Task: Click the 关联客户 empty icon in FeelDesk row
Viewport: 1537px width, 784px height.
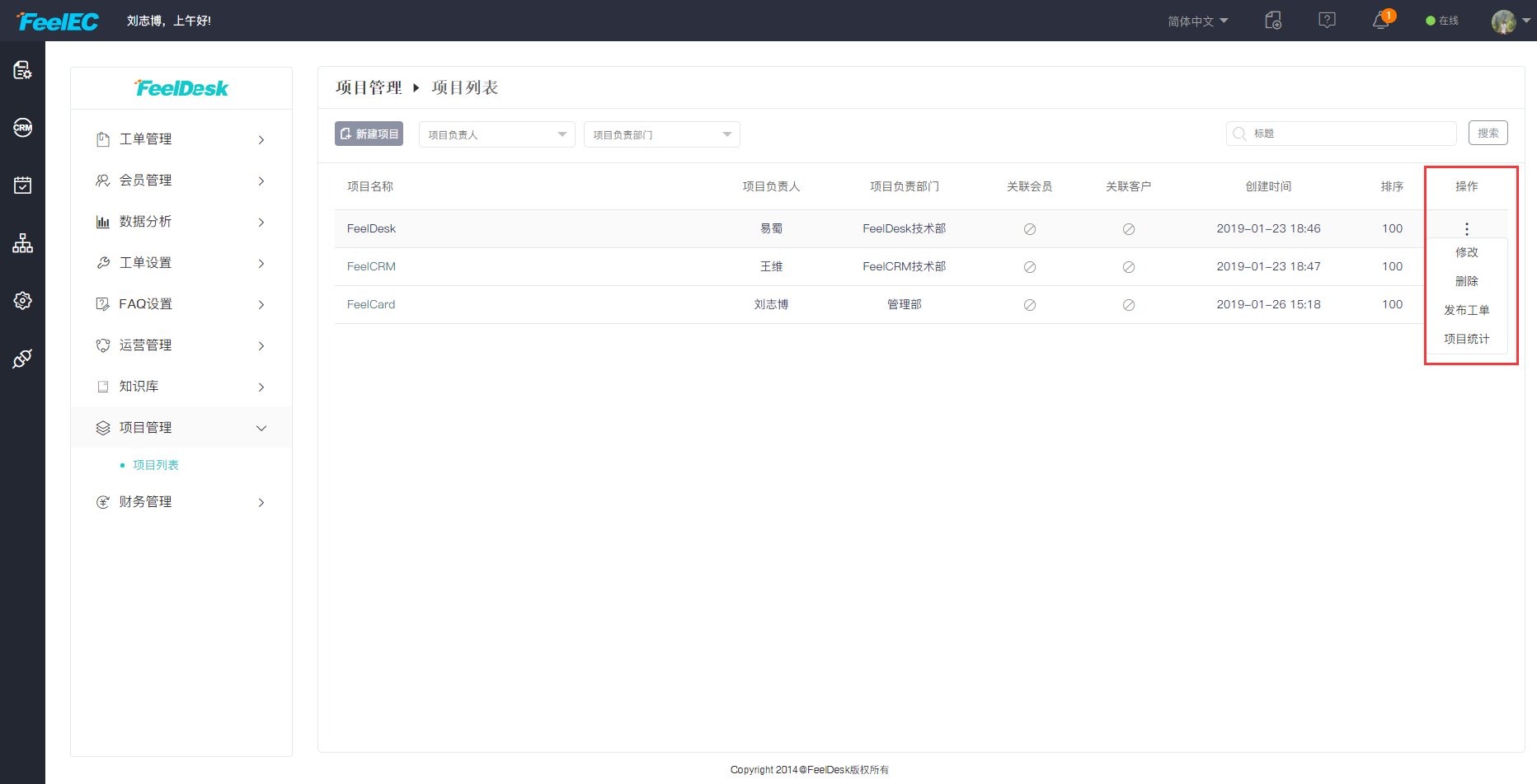Action: tap(1129, 229)
